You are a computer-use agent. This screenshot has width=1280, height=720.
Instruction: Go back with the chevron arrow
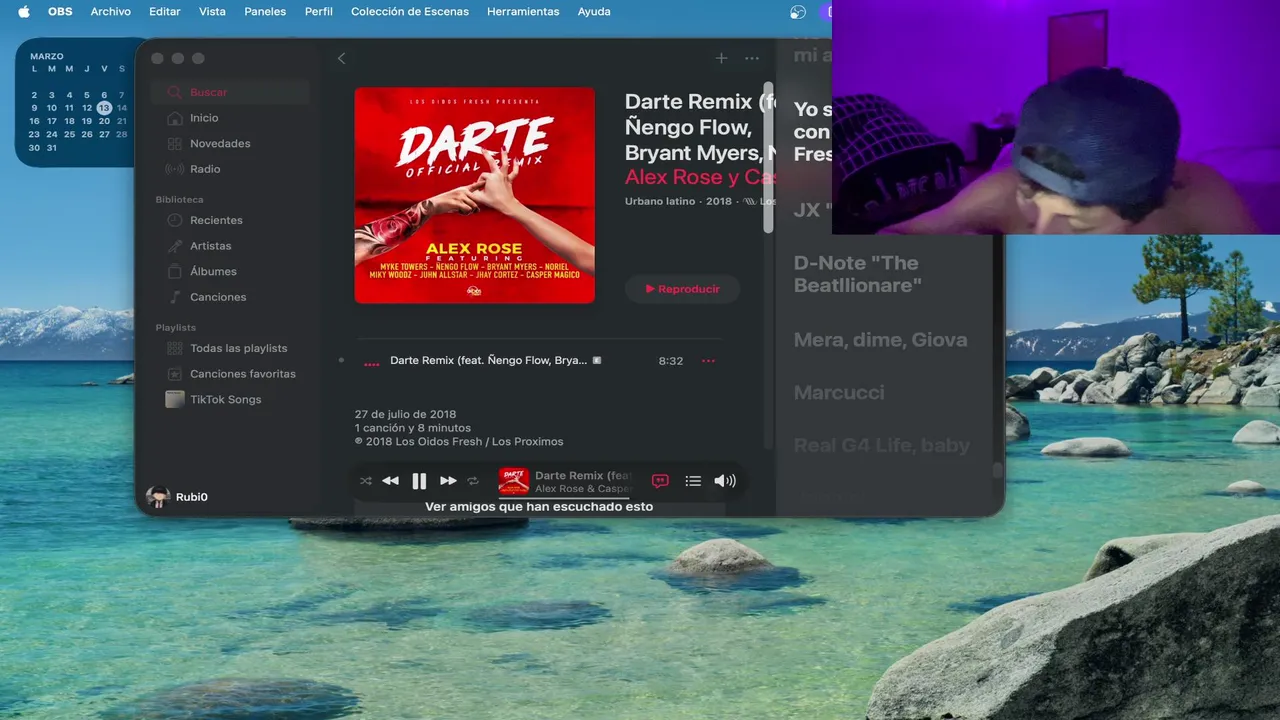click(341, 59)
